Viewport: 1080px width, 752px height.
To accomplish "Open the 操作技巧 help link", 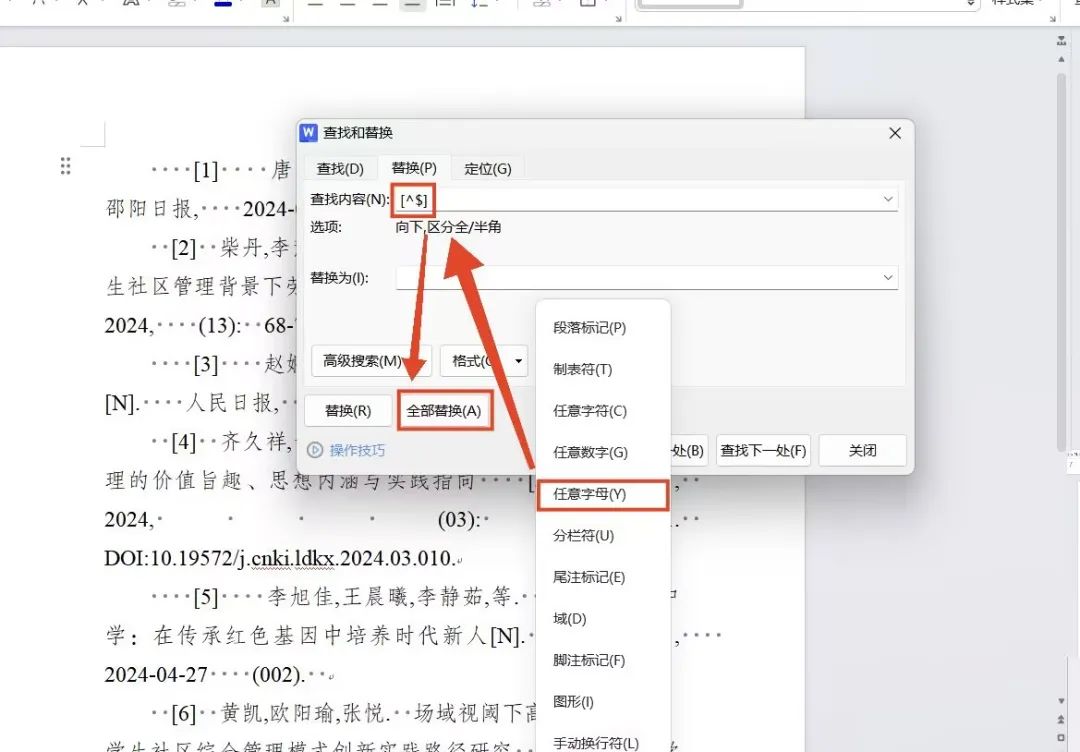I will 357,450.
